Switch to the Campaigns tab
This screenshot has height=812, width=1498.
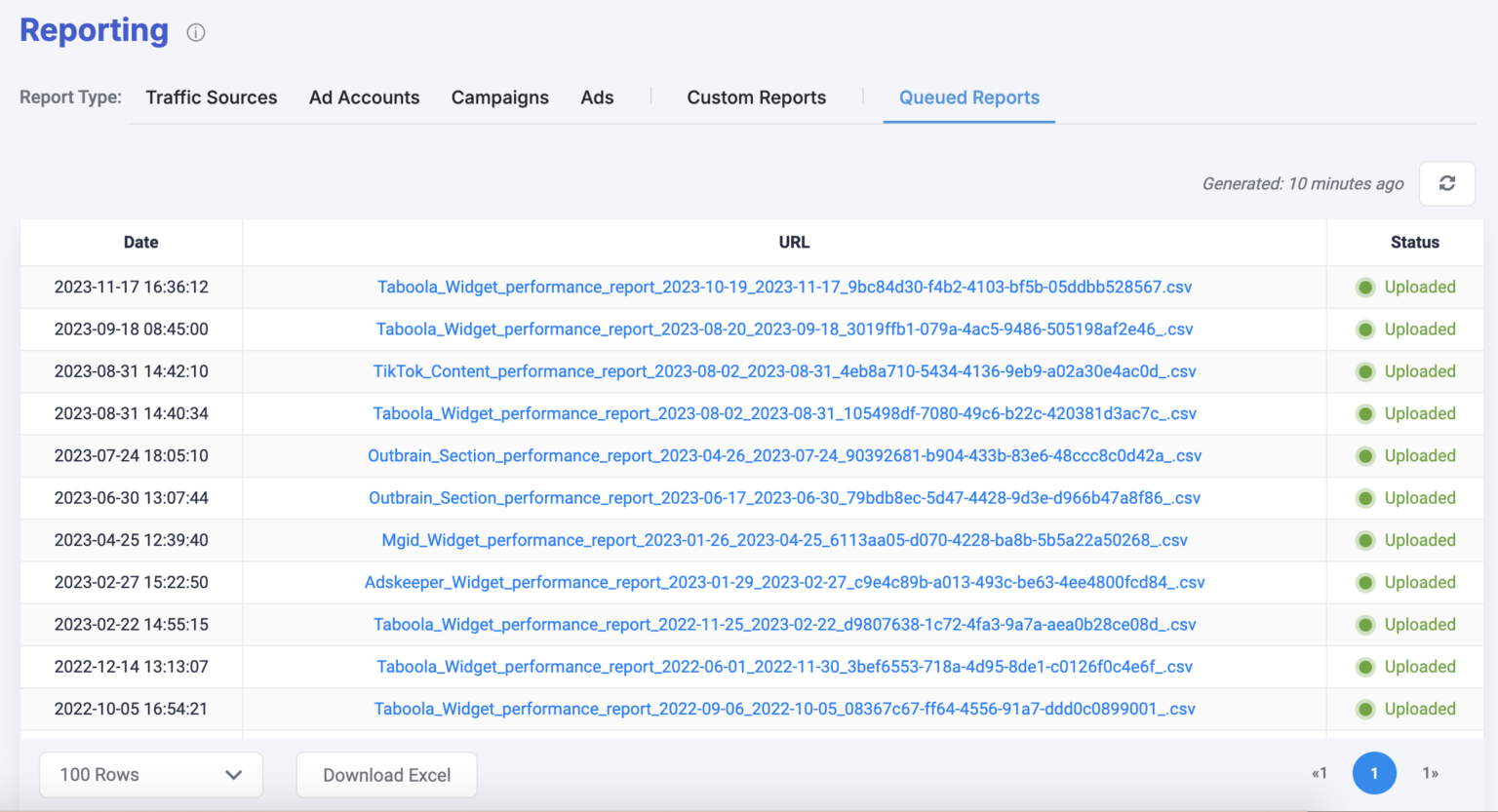pos(499,97)
